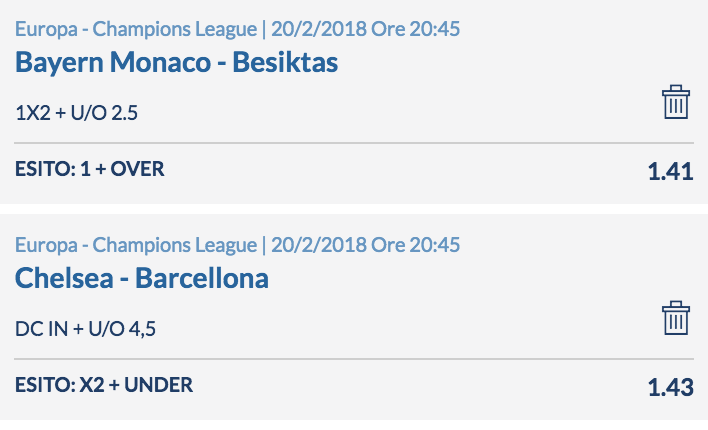The height and width of the screenshot is (430, 708).
Task: Click the DC IN + U/O 4,5 market label
Action: pos(85,329)
